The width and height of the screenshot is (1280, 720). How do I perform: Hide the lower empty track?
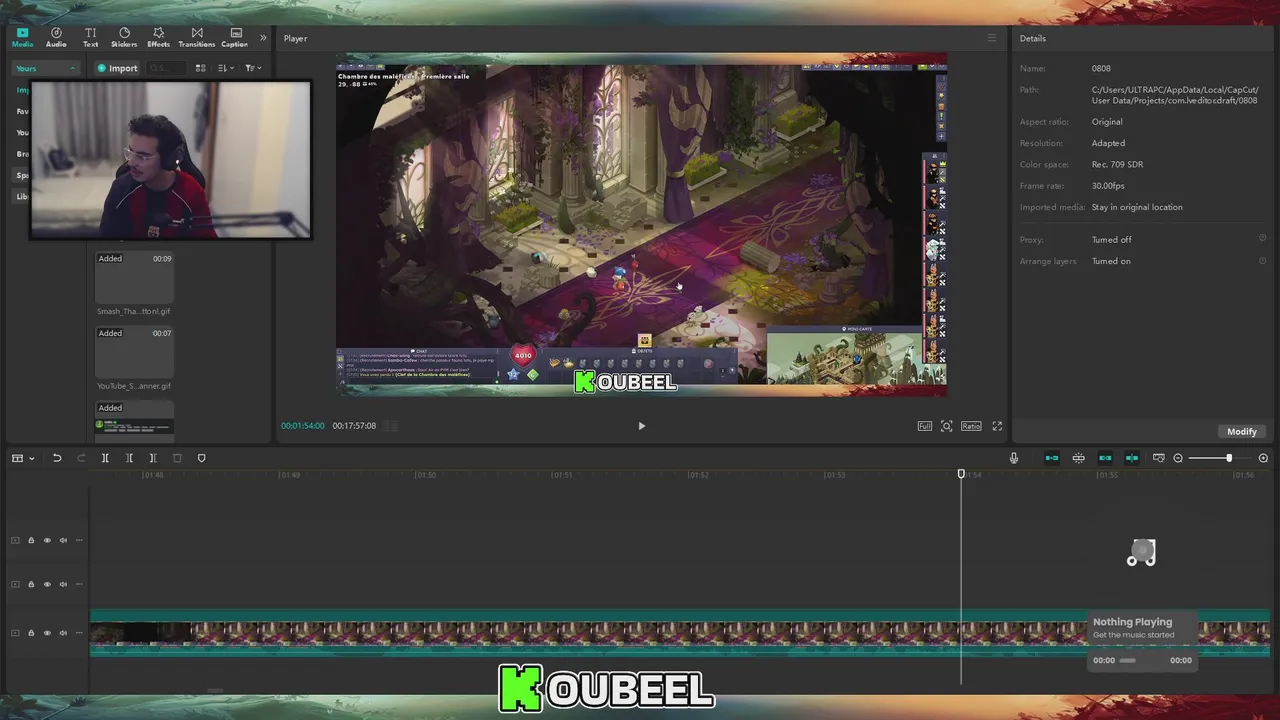click(47, 584)
